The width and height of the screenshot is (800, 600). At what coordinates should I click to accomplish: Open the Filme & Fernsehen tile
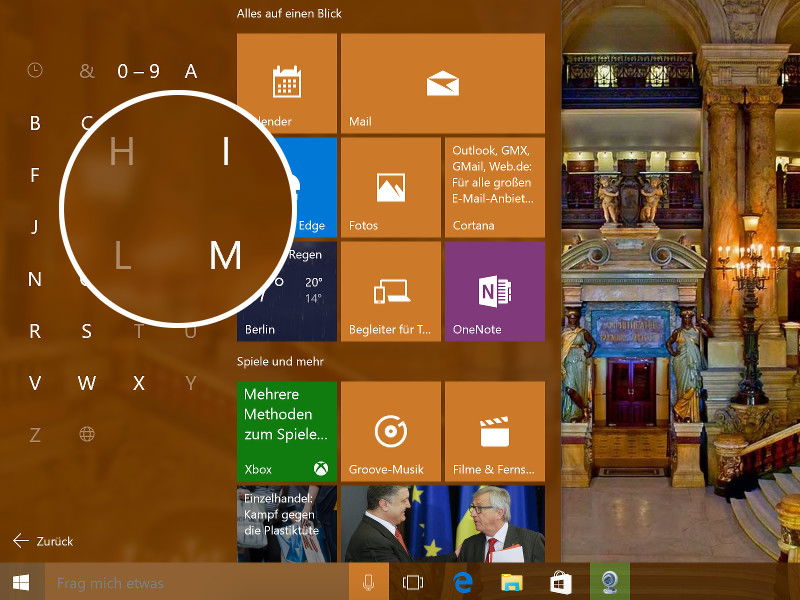pyautogui.click(x=494, y=432)
